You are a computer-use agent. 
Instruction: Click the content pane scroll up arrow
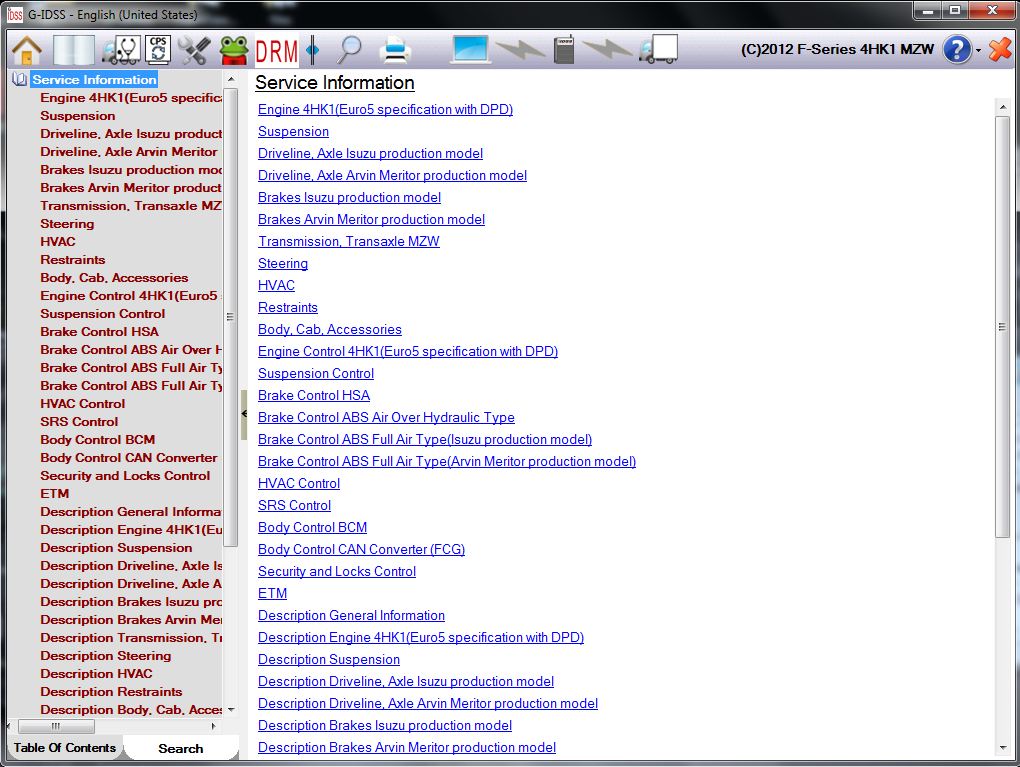click(1002, 106)
